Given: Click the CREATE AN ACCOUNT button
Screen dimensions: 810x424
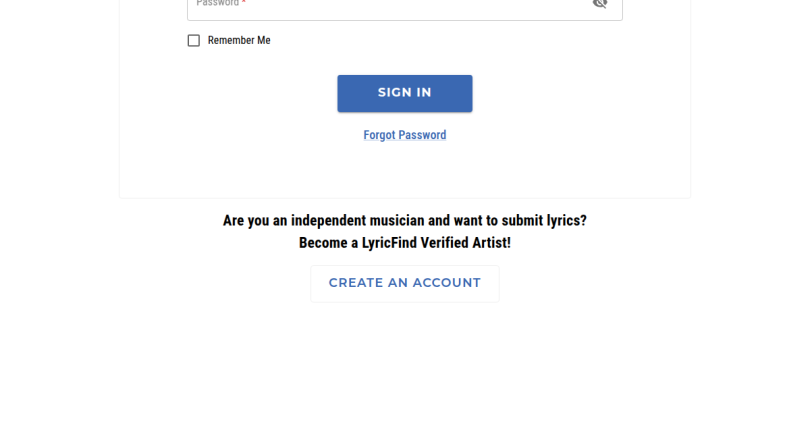Looking at the screenshot, I should [405, 283].
